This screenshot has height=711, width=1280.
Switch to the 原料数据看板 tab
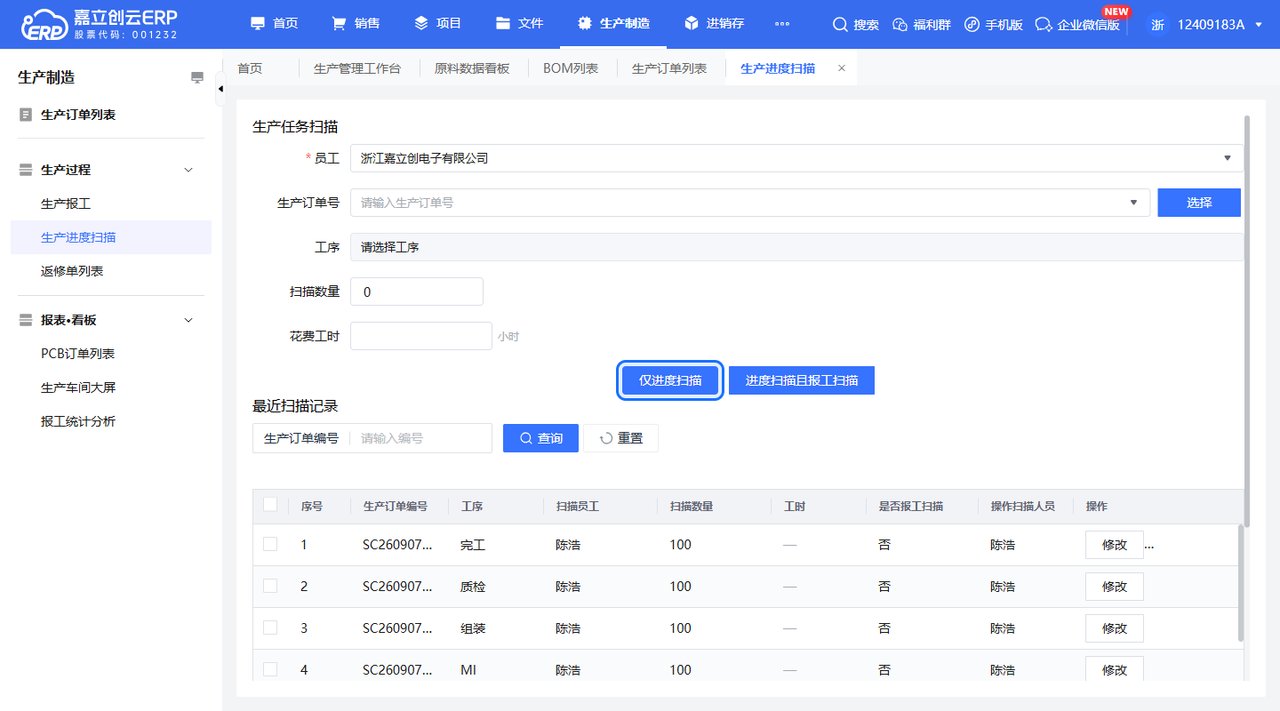tap(472, 68)
